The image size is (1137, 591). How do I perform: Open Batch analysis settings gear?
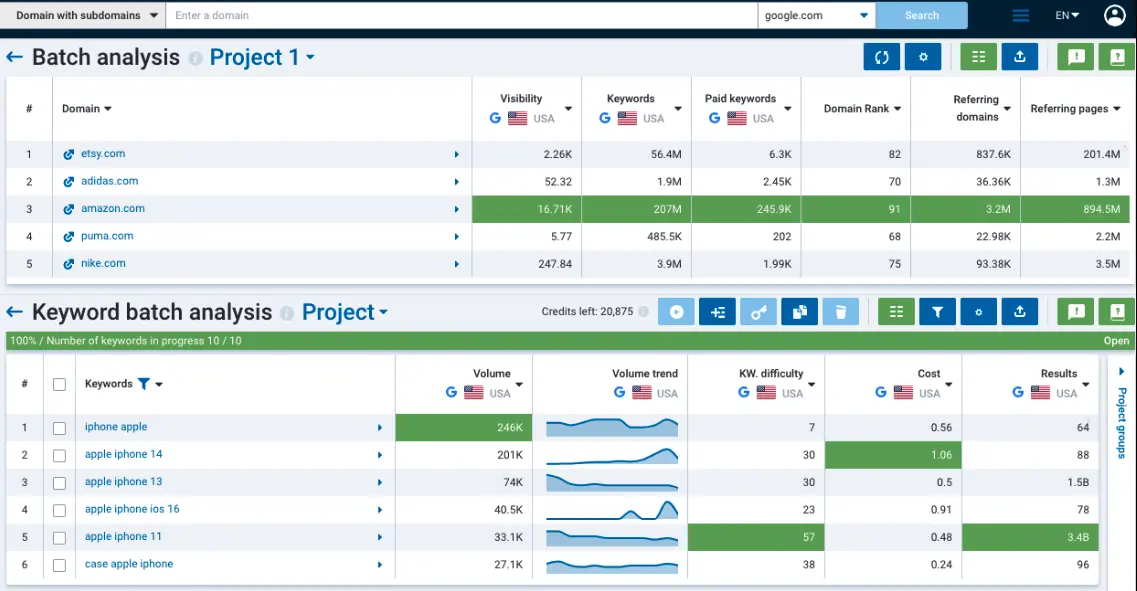(922, 57)
